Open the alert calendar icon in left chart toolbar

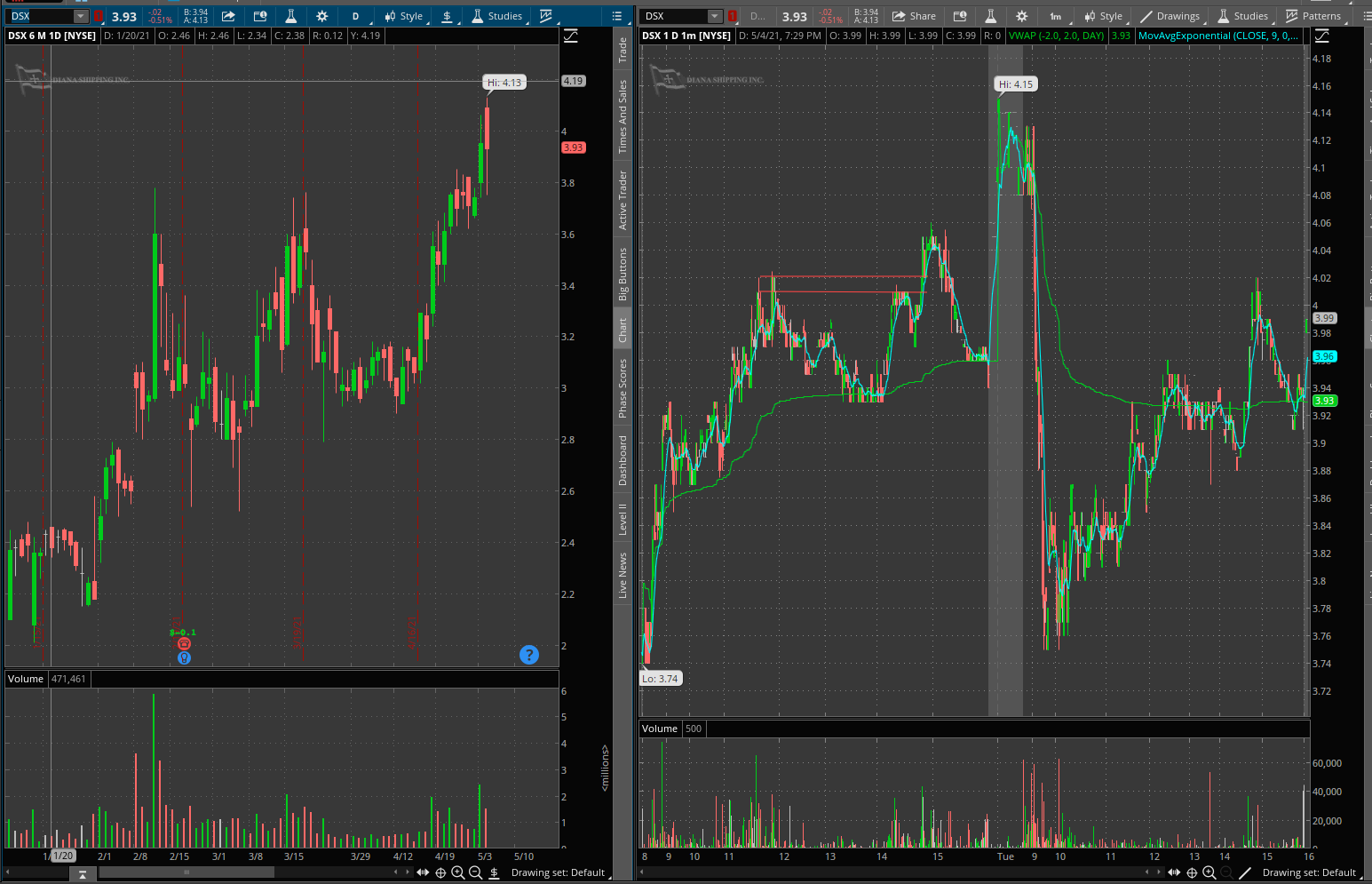(259, 16)
